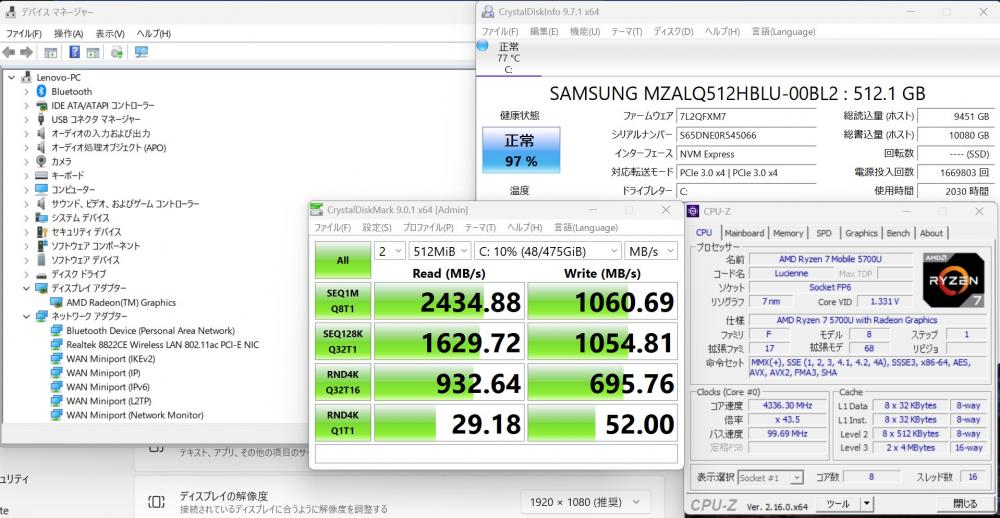Click the ディスプレイの解像度 icon in Settings
The image size is (1000, 518).
coord(156,501)
